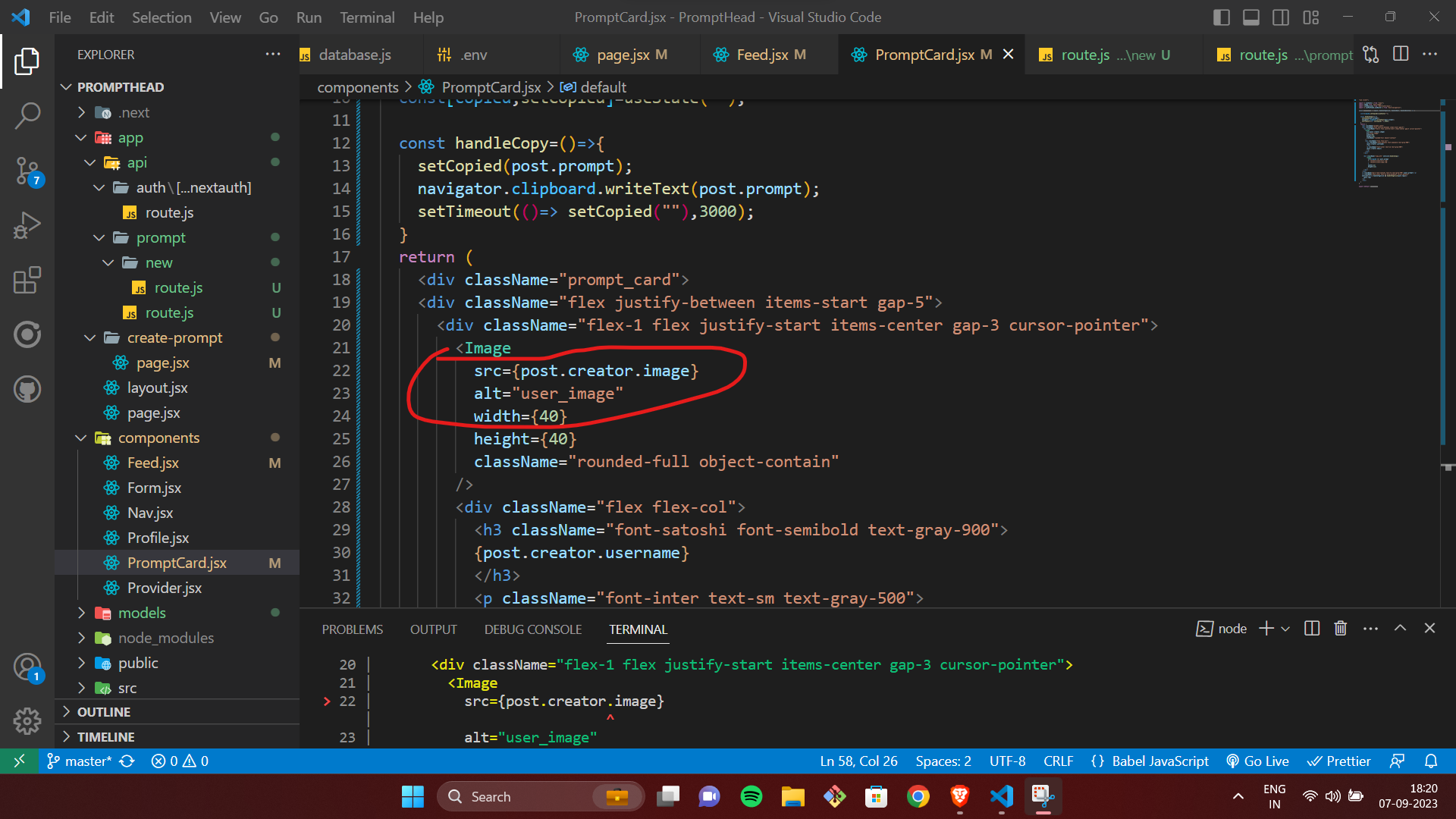This screenshot has width=1456, height=819.
Task: Open the Accounts icon above settings
Action: [x=28, y=667]
